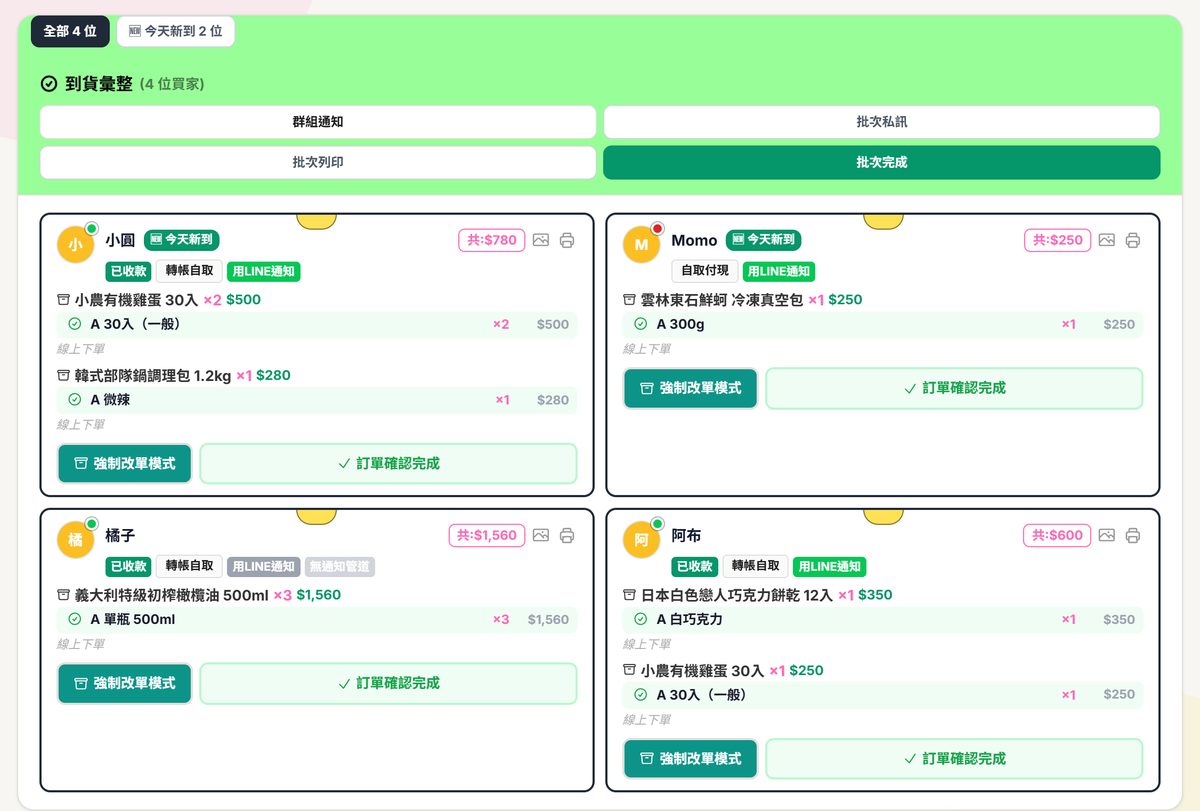The image size is (1200, 811).
Task: Open 強制改單模式 on Momo's card
Action: coord(690,388)
